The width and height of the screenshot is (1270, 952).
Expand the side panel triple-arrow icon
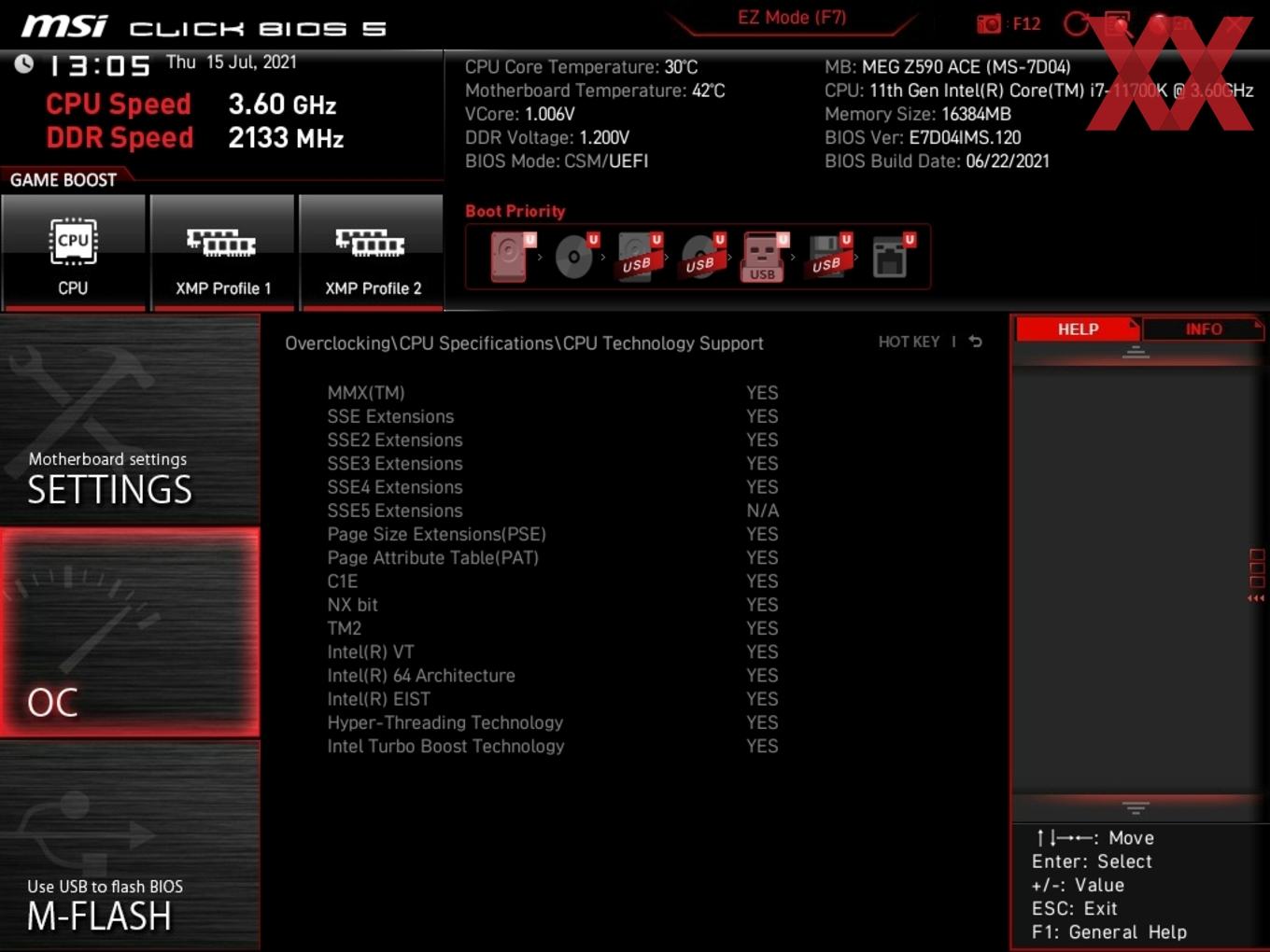(x=1256, y=598)
